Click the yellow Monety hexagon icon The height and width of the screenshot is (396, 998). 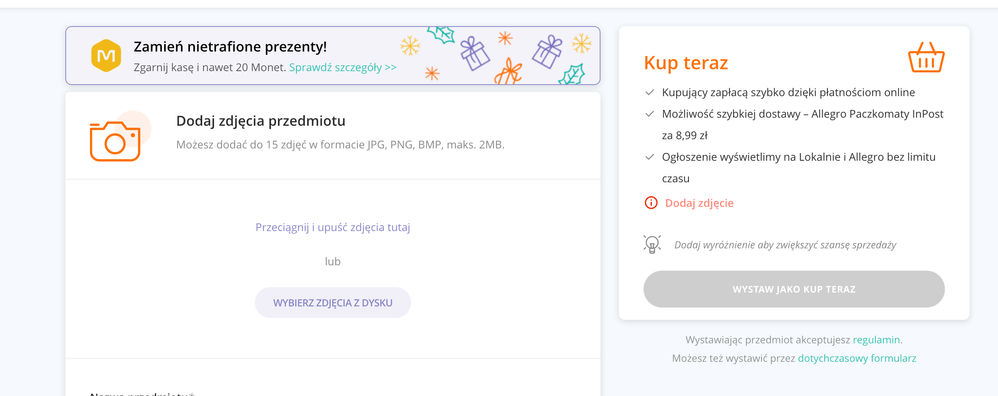(106, 55)
